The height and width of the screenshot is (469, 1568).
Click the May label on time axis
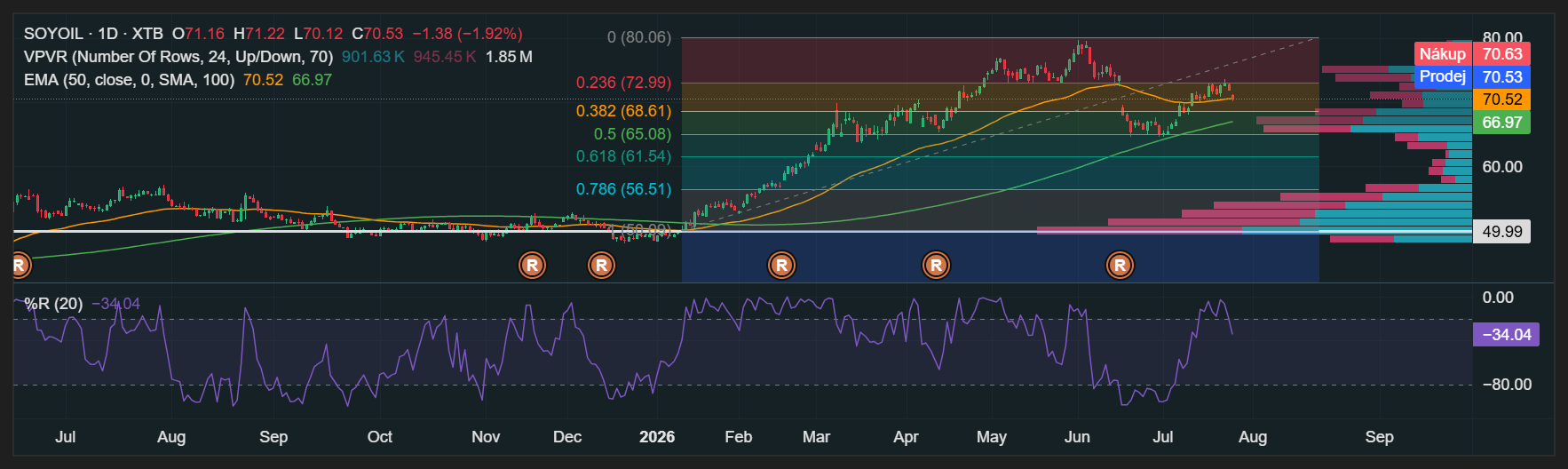click(992, 437)
